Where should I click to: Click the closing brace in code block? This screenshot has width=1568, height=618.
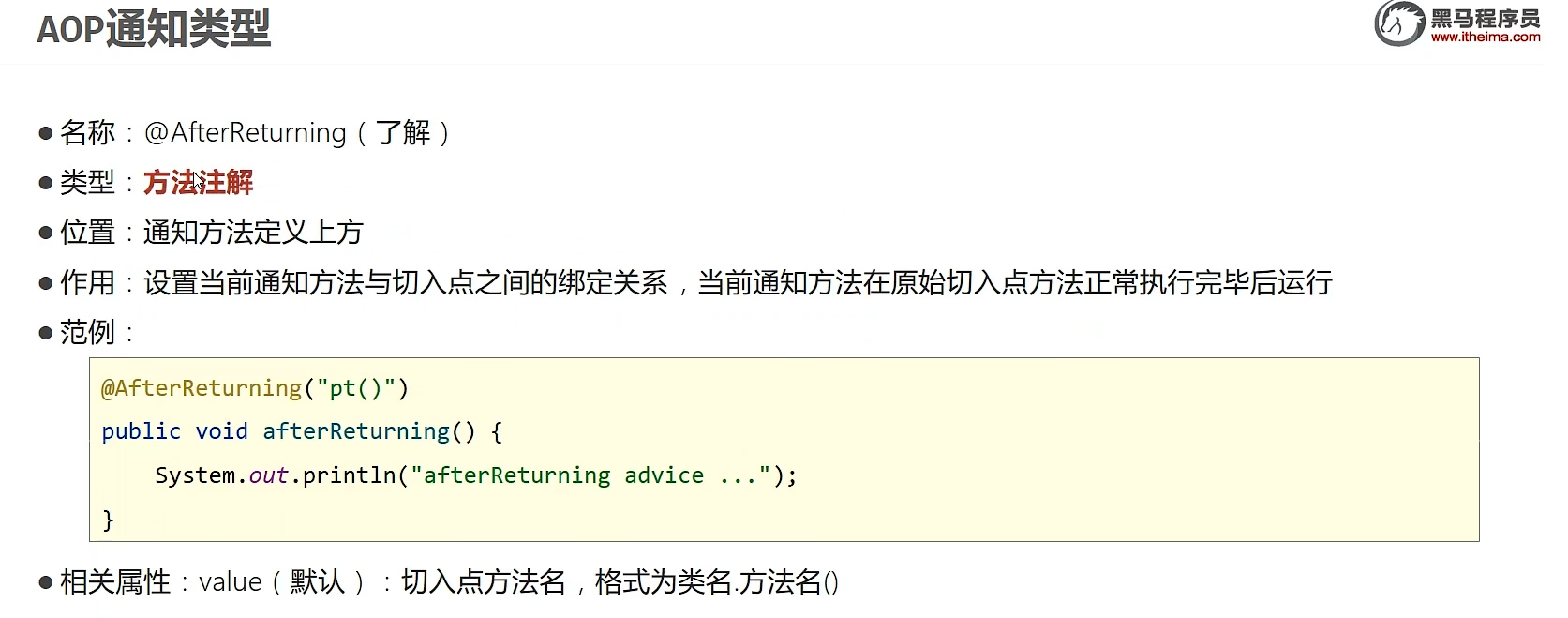108,519
